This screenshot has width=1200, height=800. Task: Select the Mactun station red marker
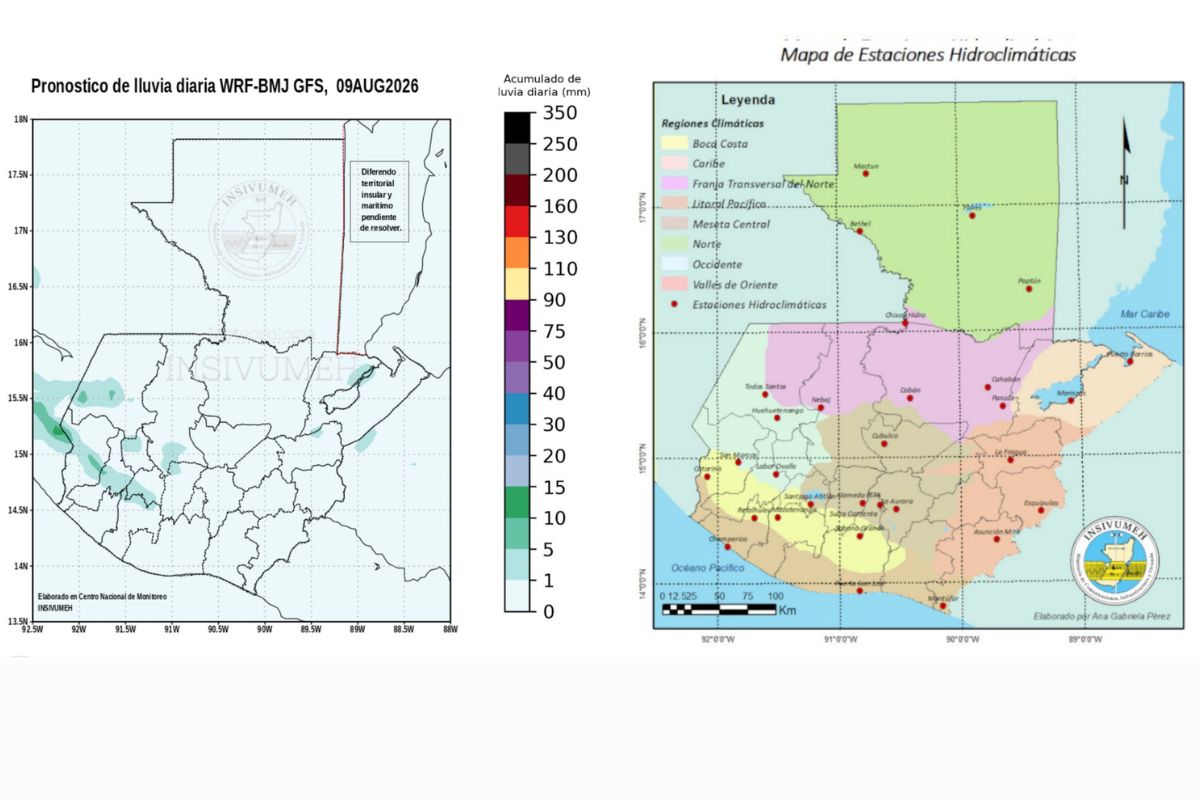tap(866, 174)
